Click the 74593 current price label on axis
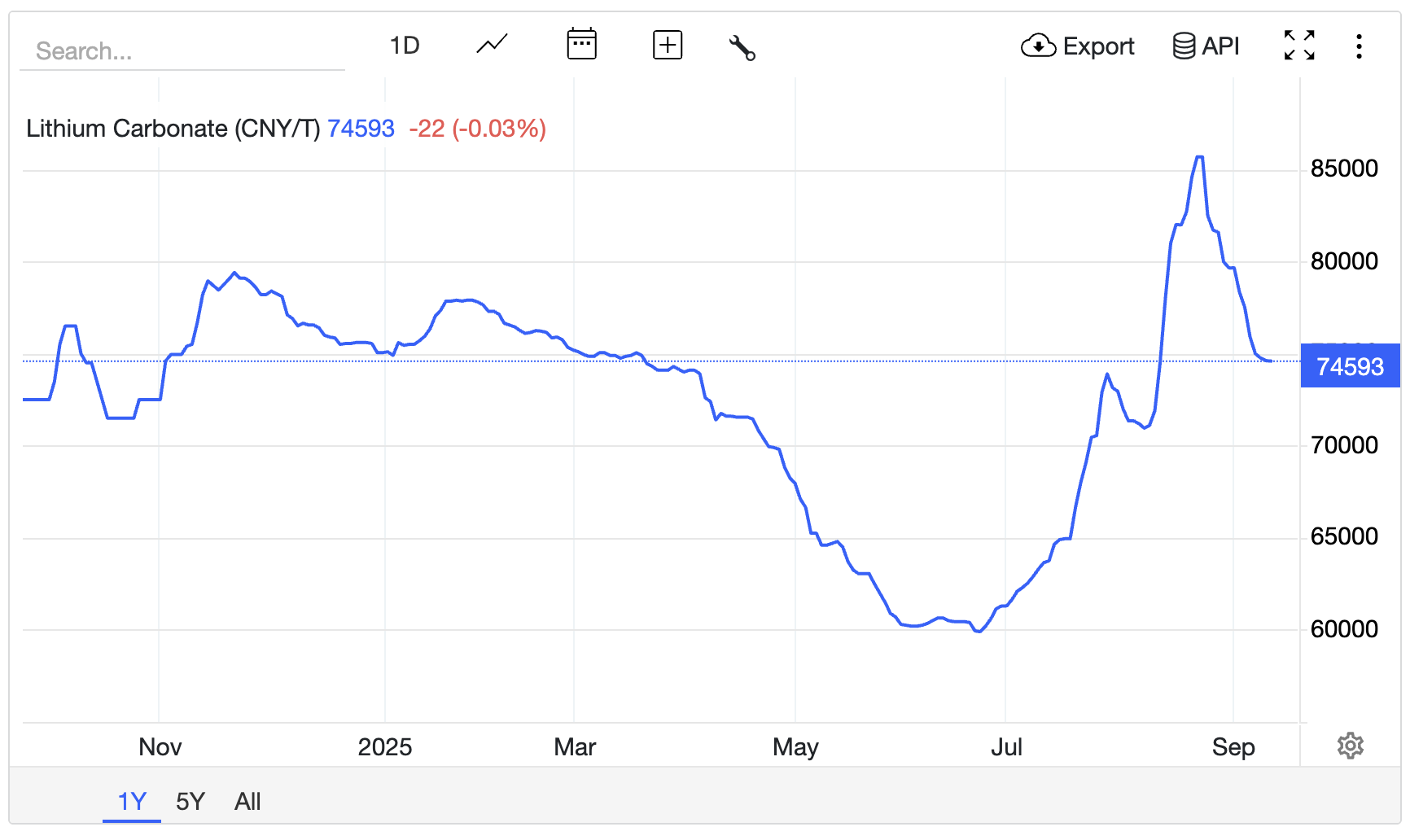This screenshot has height=840, width=1410. tap(1351, 366)
